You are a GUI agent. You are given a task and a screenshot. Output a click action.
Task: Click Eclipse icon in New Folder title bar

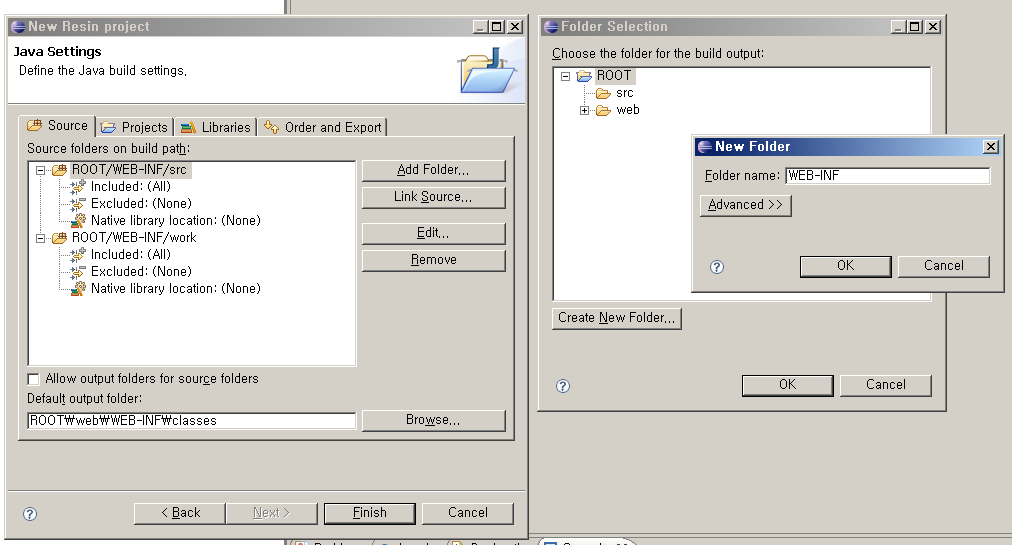(705, 147)
